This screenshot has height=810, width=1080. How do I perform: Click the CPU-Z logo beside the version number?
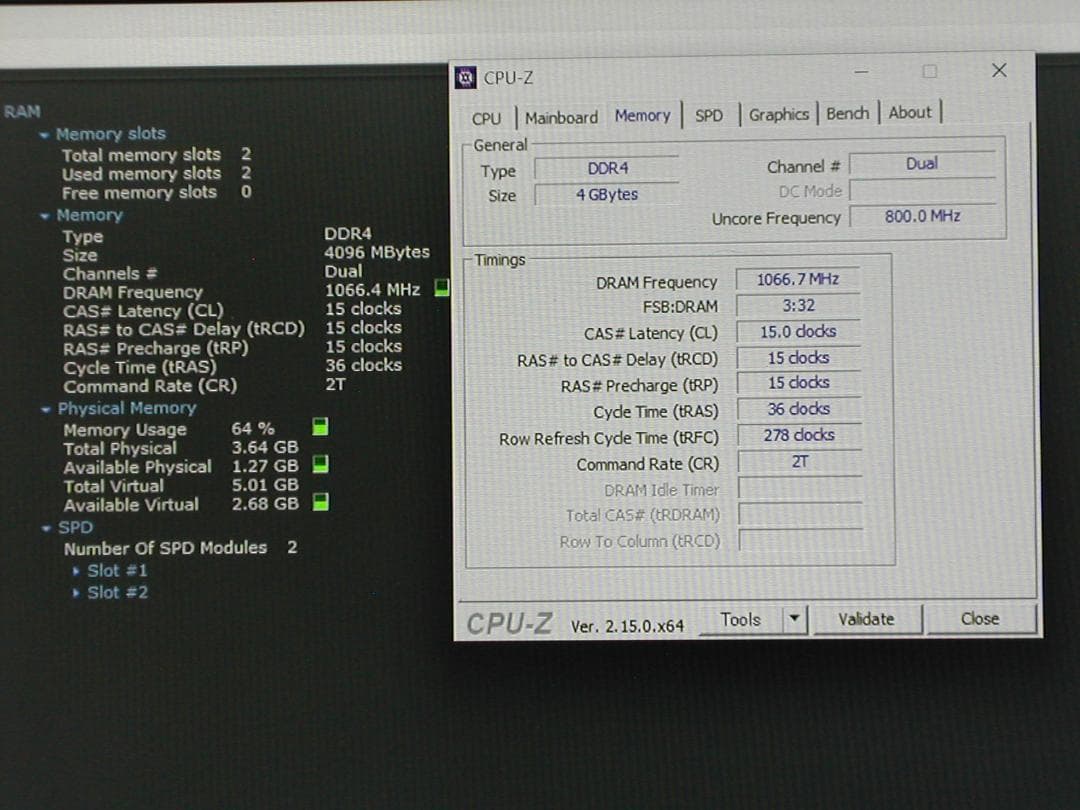[508, 622]
